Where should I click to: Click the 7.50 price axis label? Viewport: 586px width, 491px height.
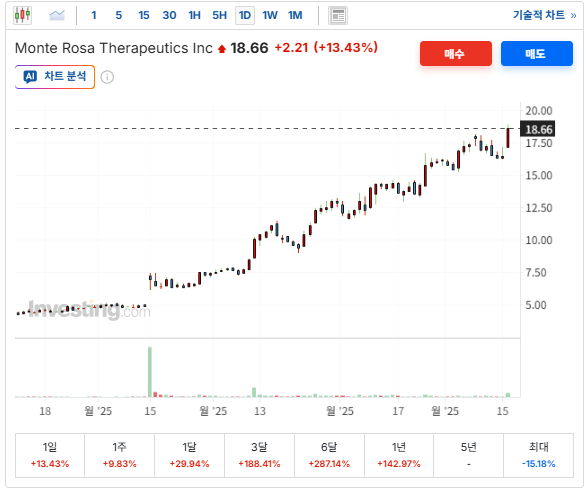536,273
